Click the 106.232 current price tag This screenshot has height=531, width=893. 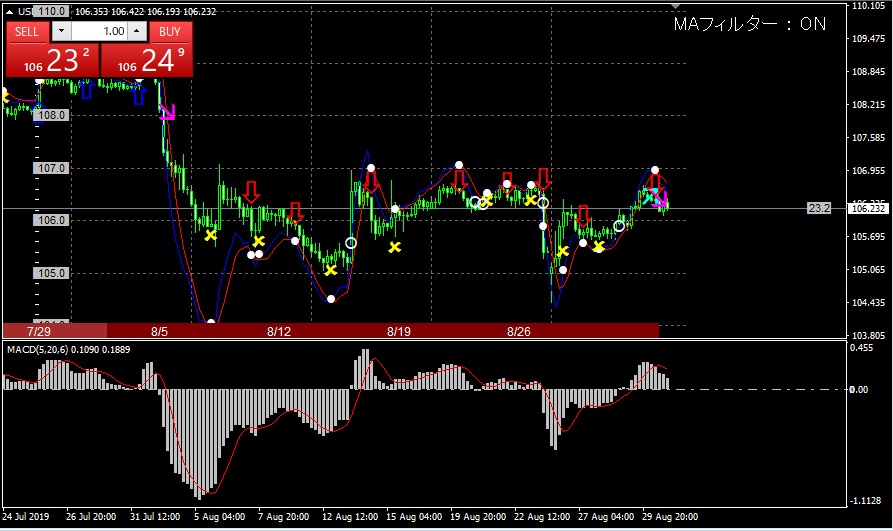[x=869, y=209]
